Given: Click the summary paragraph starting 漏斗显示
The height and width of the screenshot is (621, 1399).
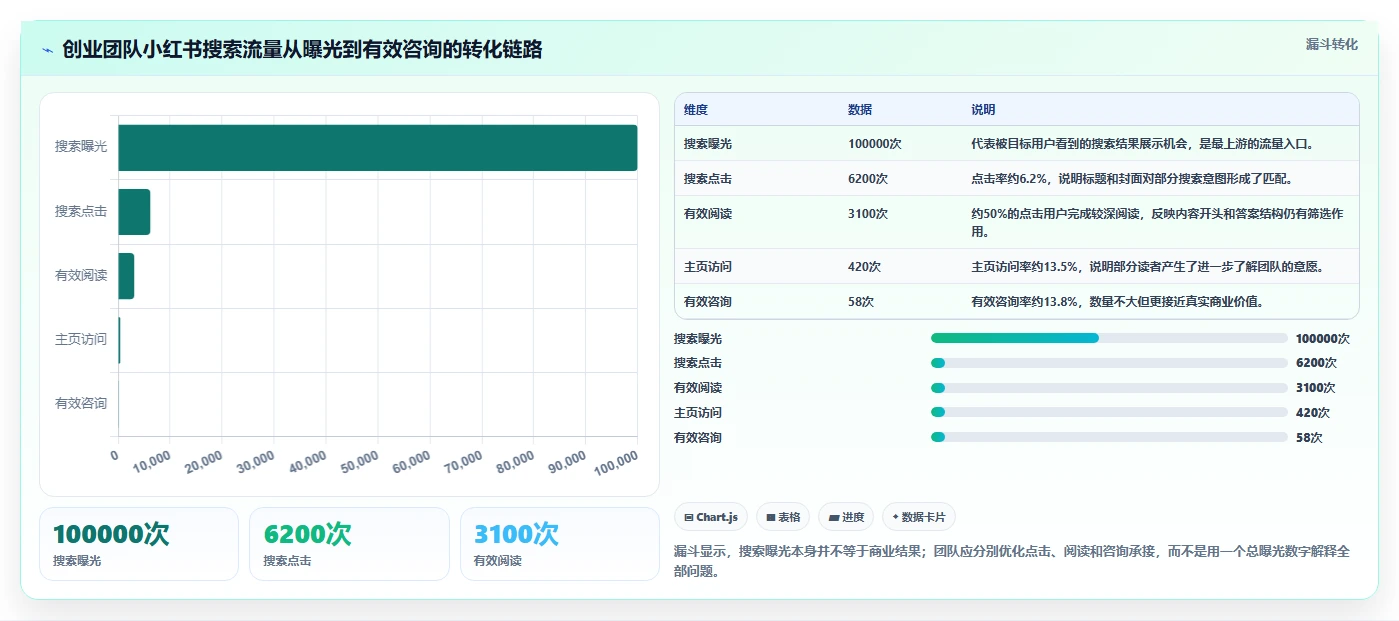Looking at the screenshot, I should click(1013, 562).
